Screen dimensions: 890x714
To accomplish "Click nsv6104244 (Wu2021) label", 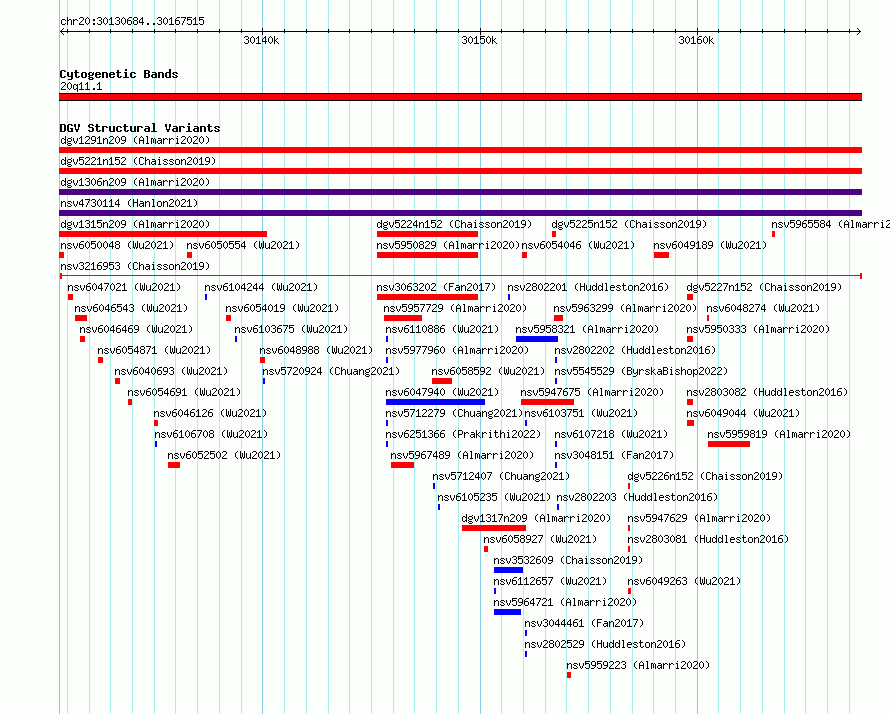I will [x=261, y=287].
